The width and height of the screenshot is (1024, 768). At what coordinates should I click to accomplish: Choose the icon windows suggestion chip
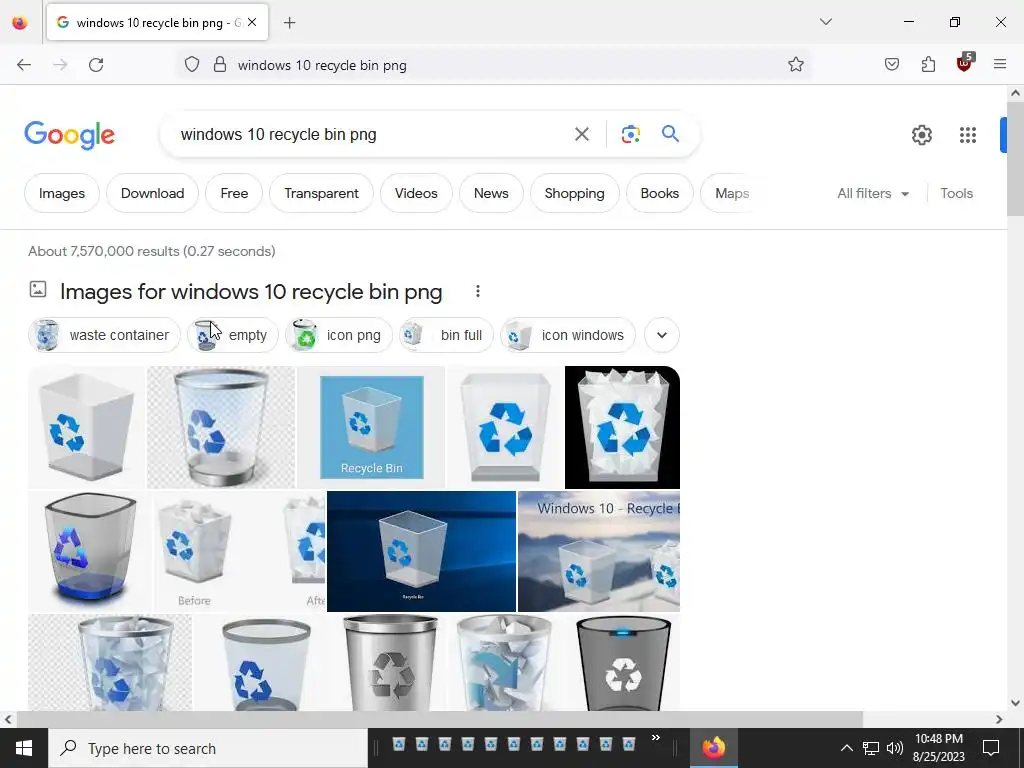tap(568, 335)
